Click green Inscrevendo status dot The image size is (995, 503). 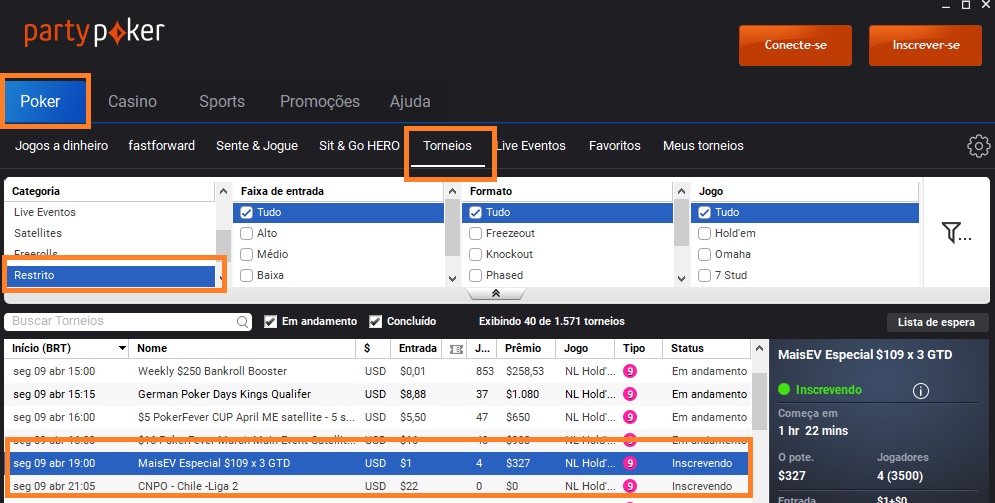pyautogui.click(x=784, y=389)
